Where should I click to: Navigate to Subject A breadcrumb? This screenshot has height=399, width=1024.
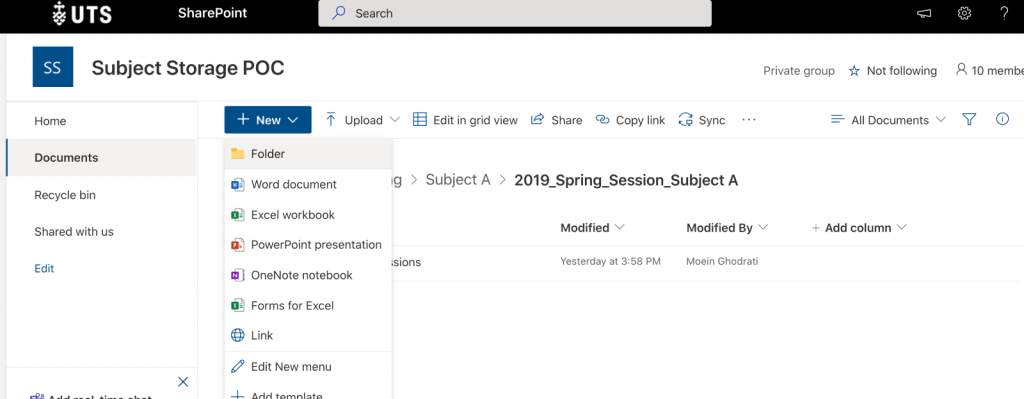coord(458,180)
